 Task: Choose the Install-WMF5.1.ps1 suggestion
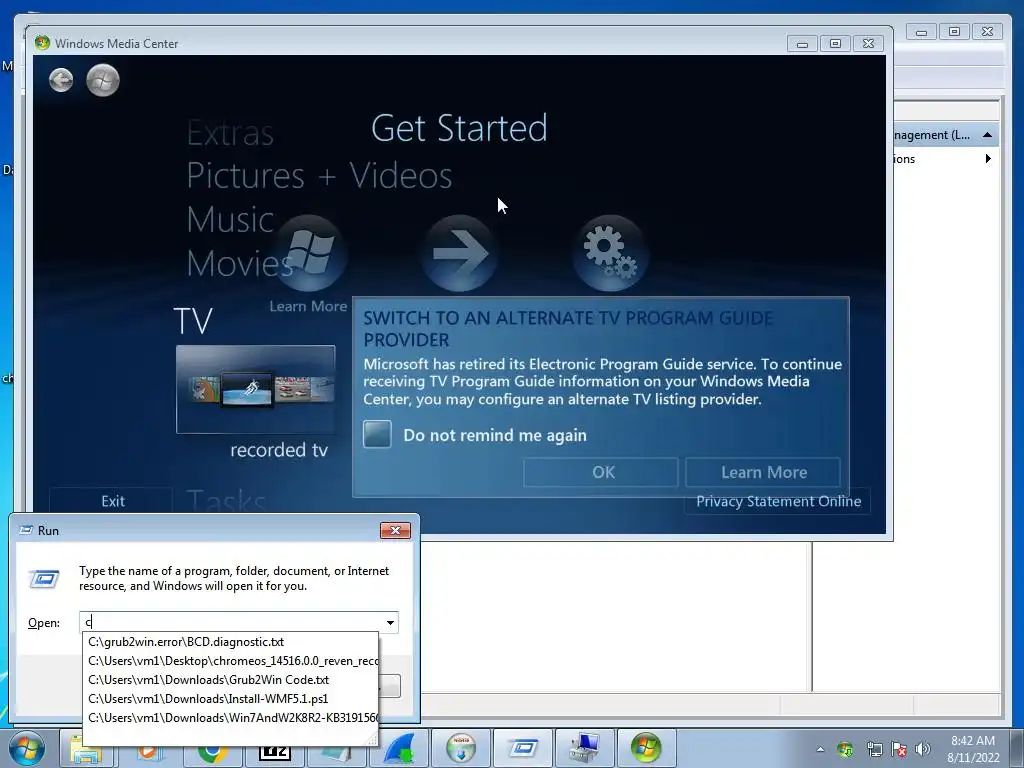pyautogui.click(x=231, y=699)
